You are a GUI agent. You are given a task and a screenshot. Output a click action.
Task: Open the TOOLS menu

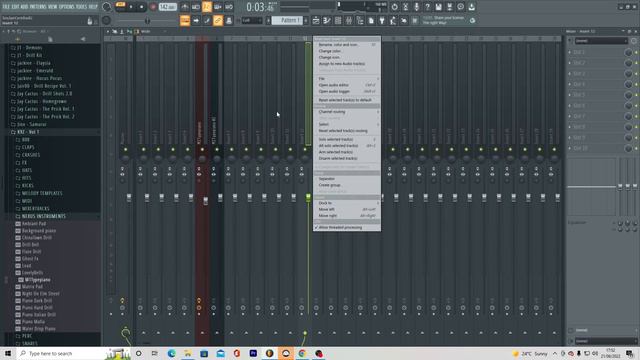click(x=81, y=7)
